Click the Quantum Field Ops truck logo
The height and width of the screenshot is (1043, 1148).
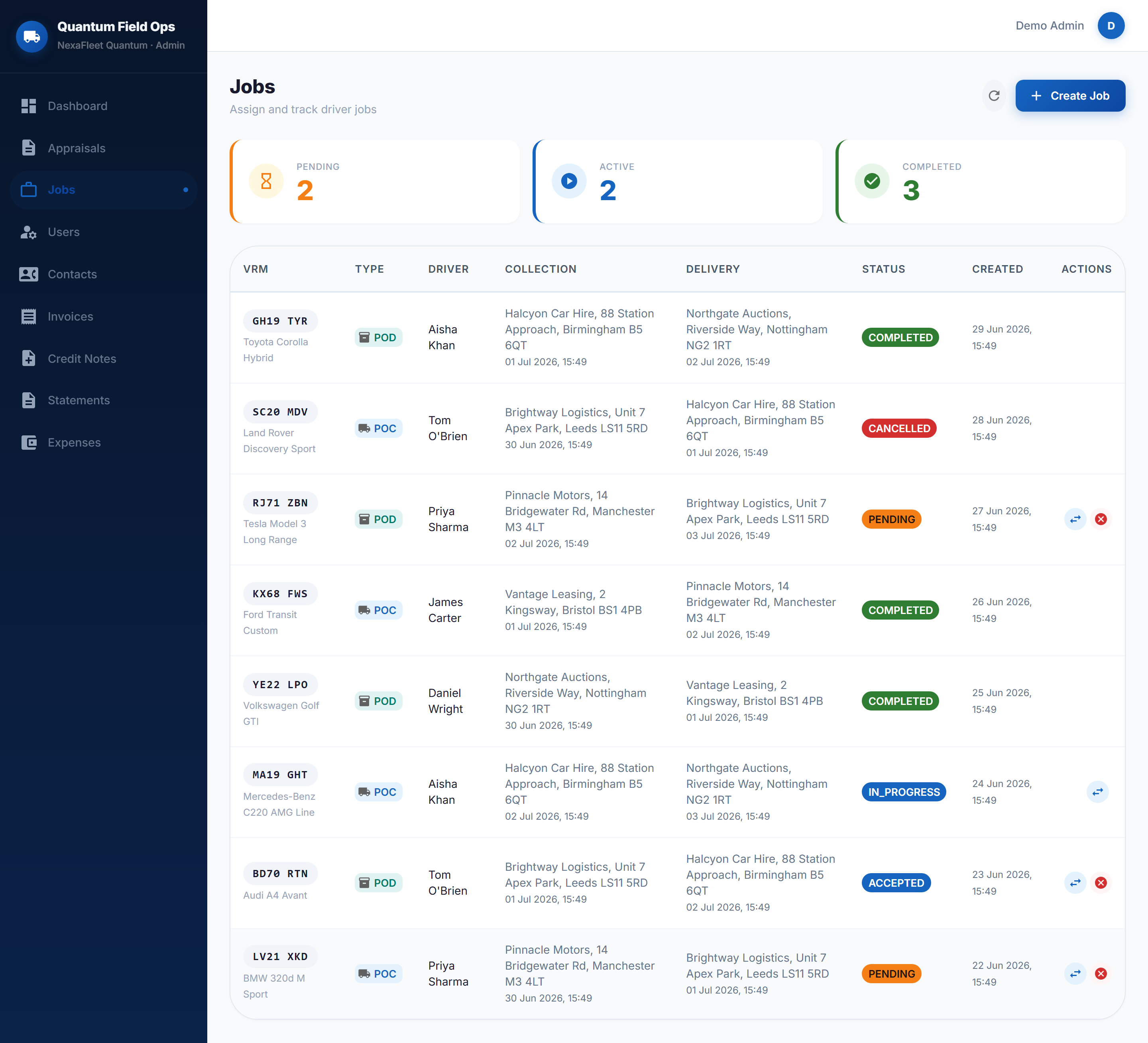pos(32,37)
